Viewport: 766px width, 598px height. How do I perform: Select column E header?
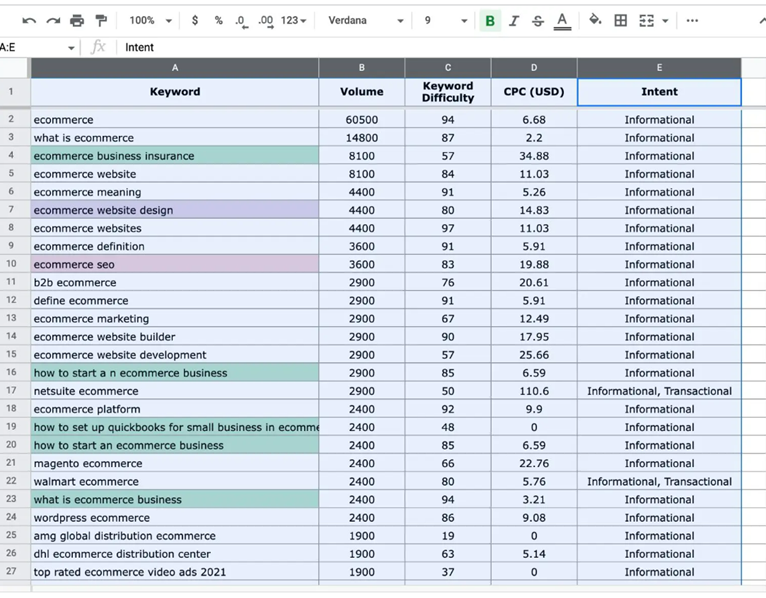659,68
